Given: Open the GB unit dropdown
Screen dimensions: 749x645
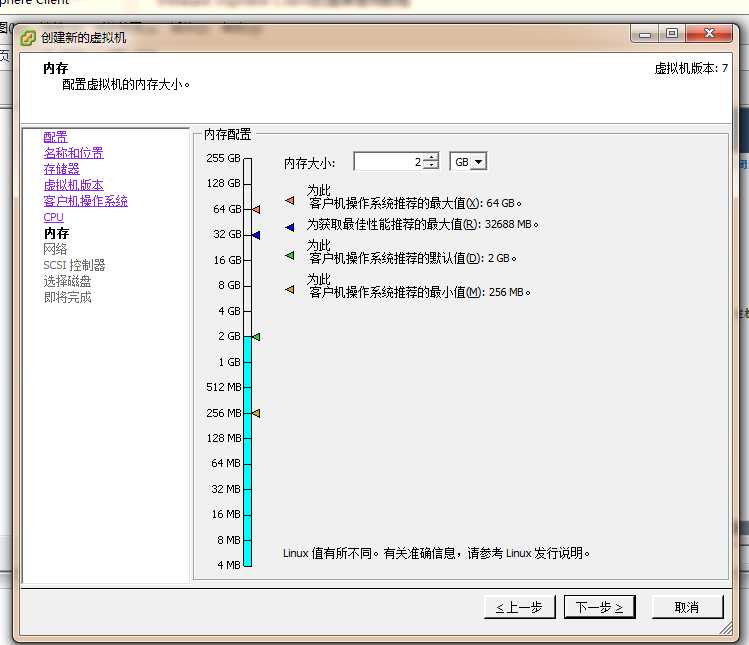Looking at the screenshot, I should (x=479, y=162).
